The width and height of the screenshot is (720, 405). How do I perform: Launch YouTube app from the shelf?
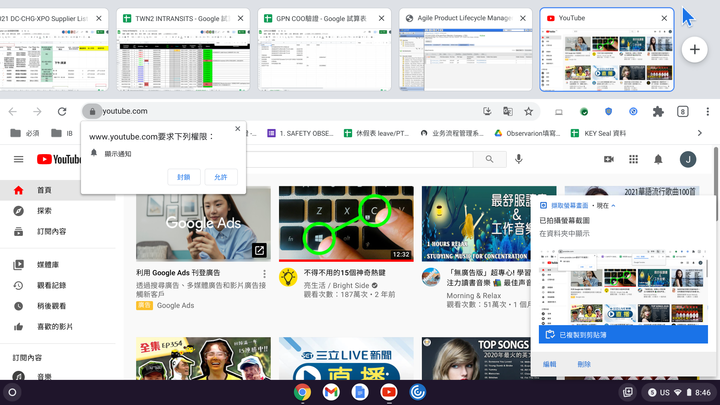[x=389, y=392]
